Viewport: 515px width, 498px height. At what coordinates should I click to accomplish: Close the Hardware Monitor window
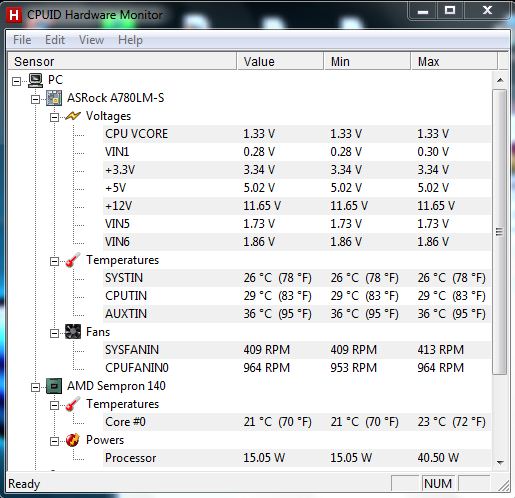(x=487, y=11)
